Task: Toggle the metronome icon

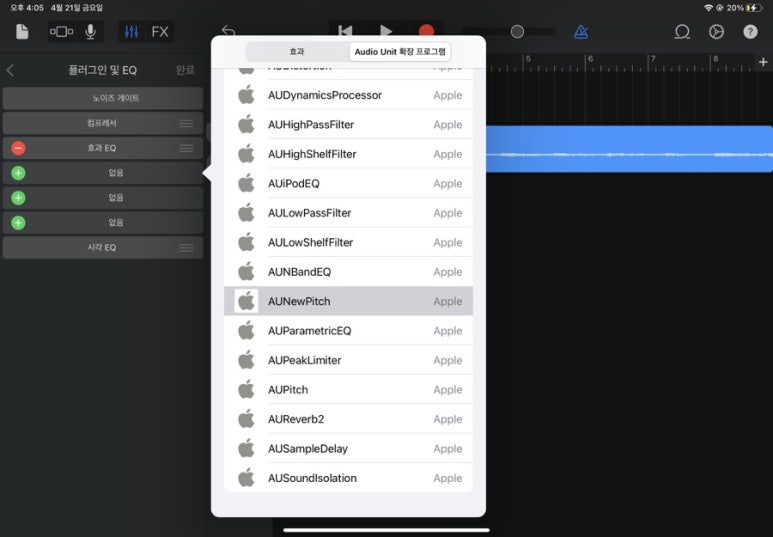Action: click(x=581, y=32)
